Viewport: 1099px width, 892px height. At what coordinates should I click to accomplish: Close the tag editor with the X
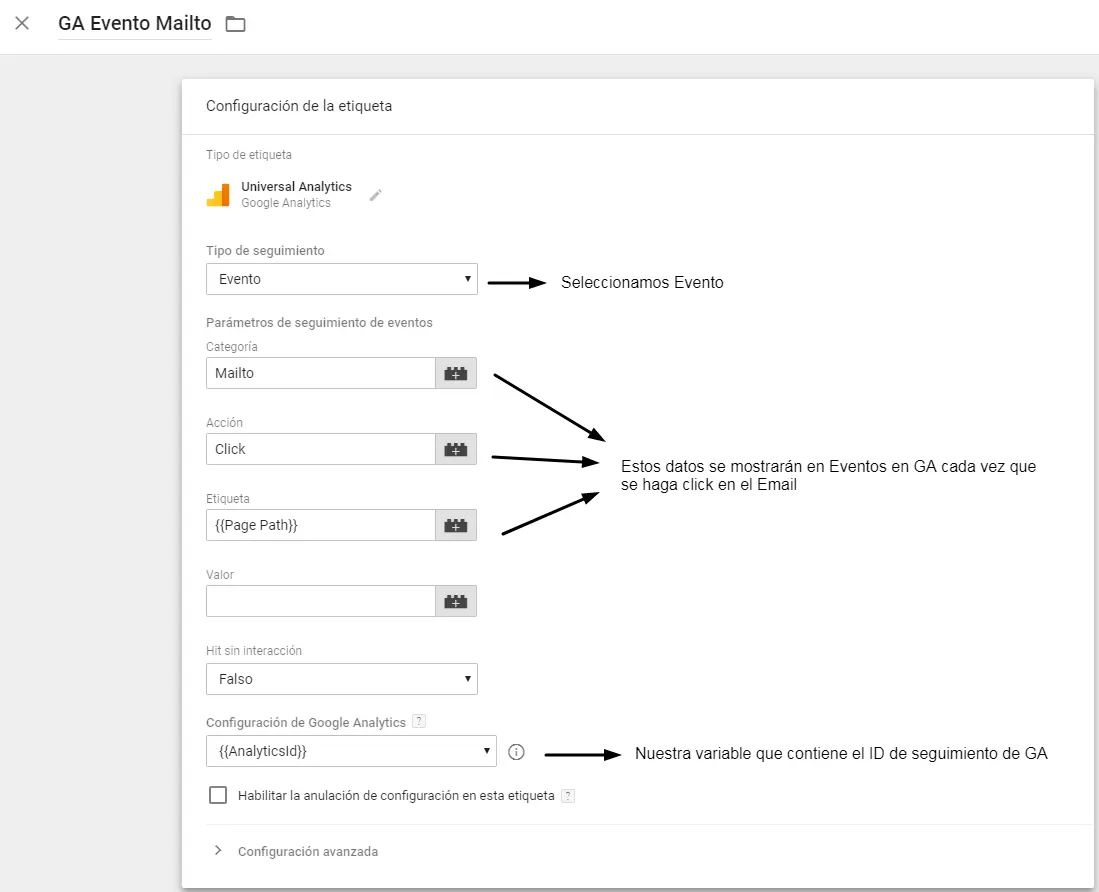pos(22,23)
